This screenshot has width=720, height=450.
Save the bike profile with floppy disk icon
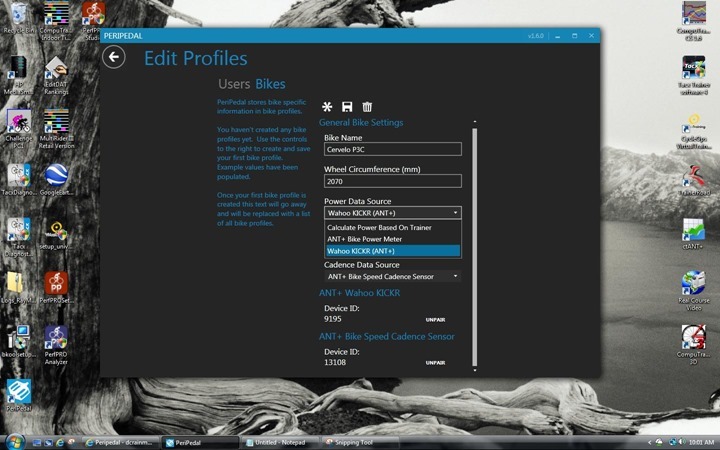coord(347,107)
